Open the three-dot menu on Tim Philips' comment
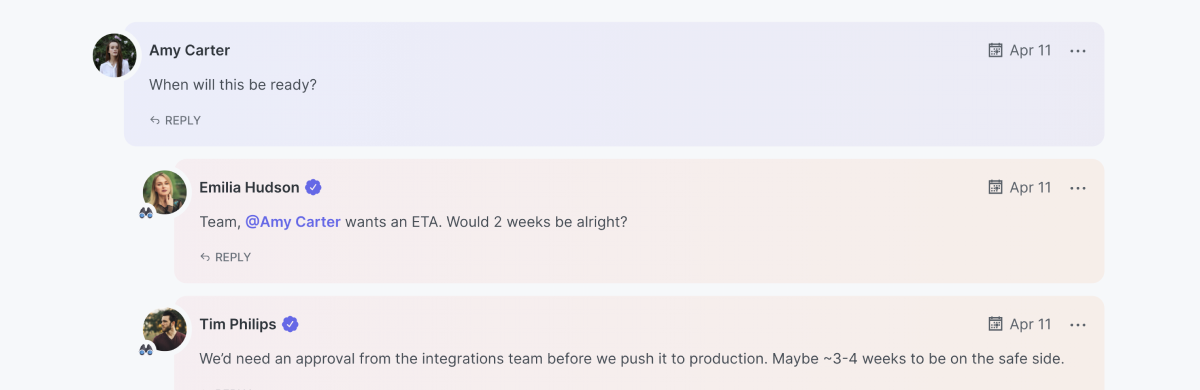Image resolution: width=1200 pixels, height=390 pixels. point(1077,325)
